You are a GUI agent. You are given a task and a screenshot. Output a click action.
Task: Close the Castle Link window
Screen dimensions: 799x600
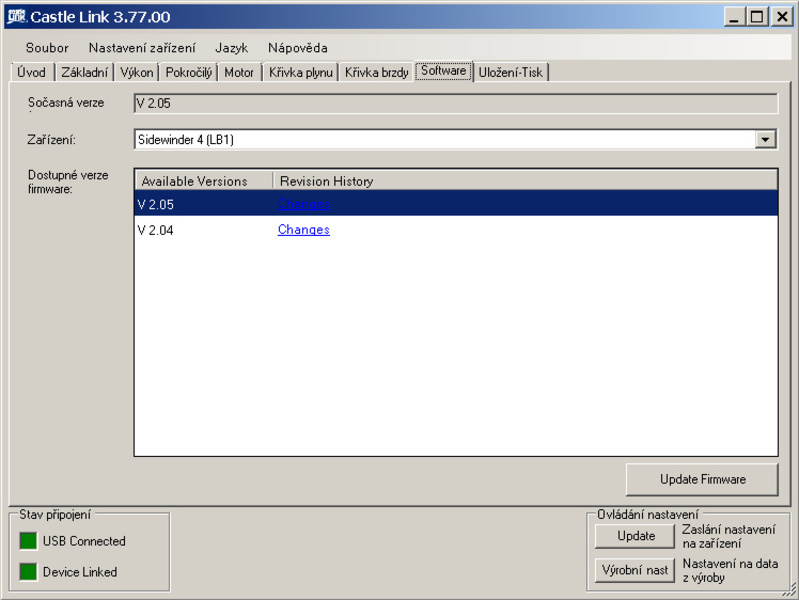[x=782, y=17]
